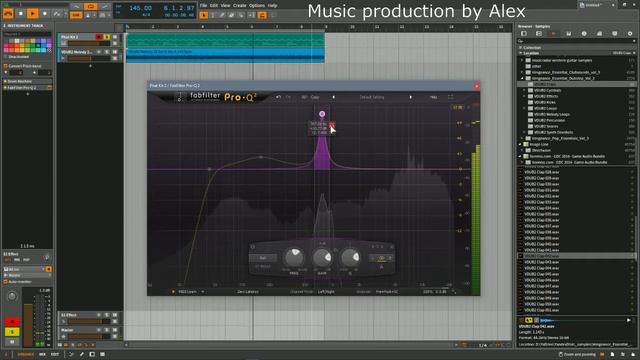Select the knife tool in the toolbar
The height and width of the screenshot is (360, 640).
[241, 15]
